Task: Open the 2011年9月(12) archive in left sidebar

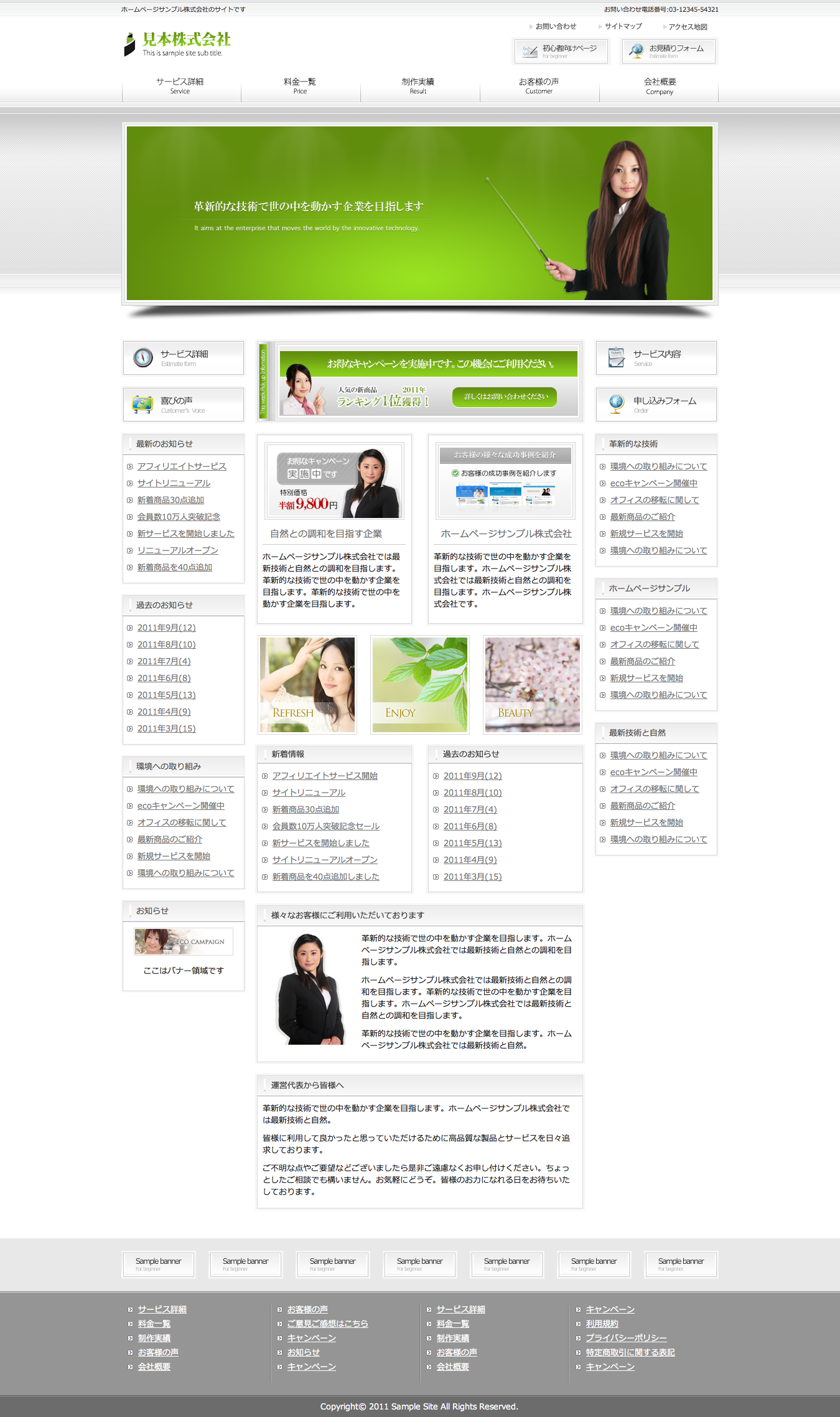Action: [166, 628]
